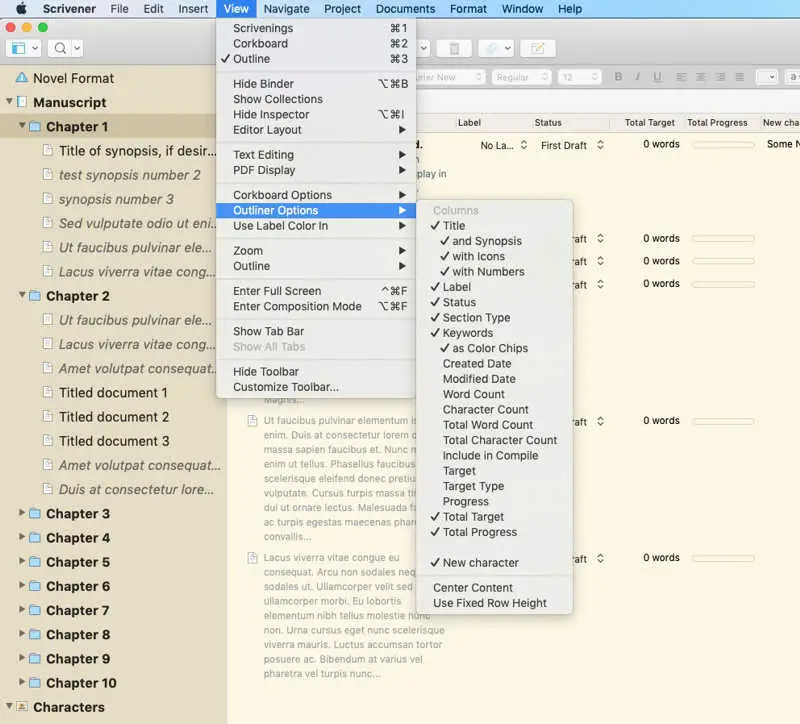Screen dimensions: 800x724
Task: Open the First Draft status dropdown
Action: 572,145
